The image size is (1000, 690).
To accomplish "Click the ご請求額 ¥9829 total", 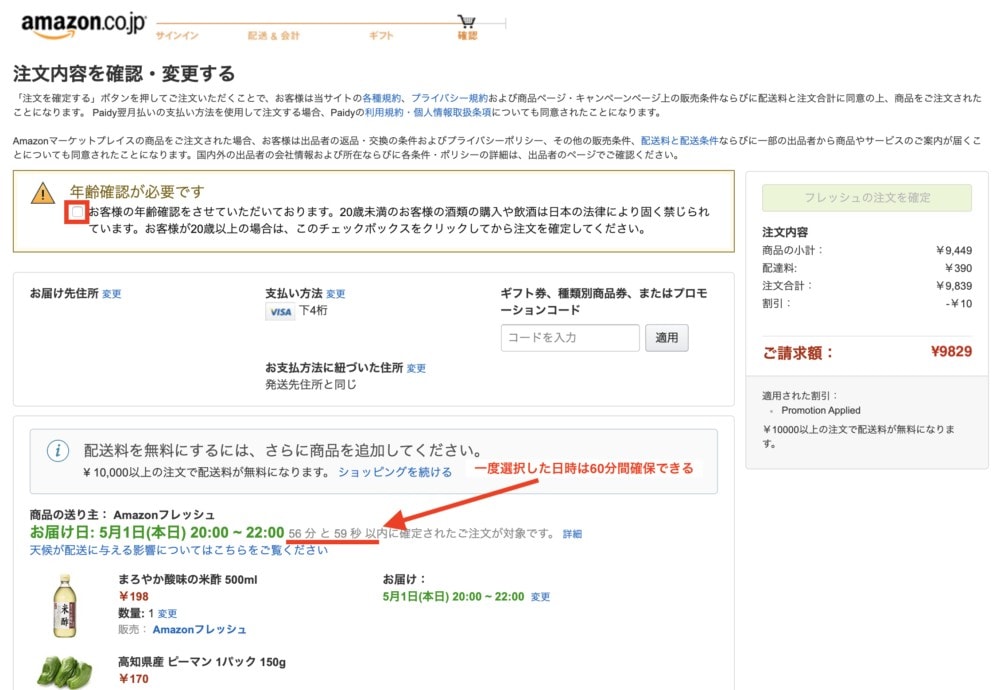I will click(951, 351).
